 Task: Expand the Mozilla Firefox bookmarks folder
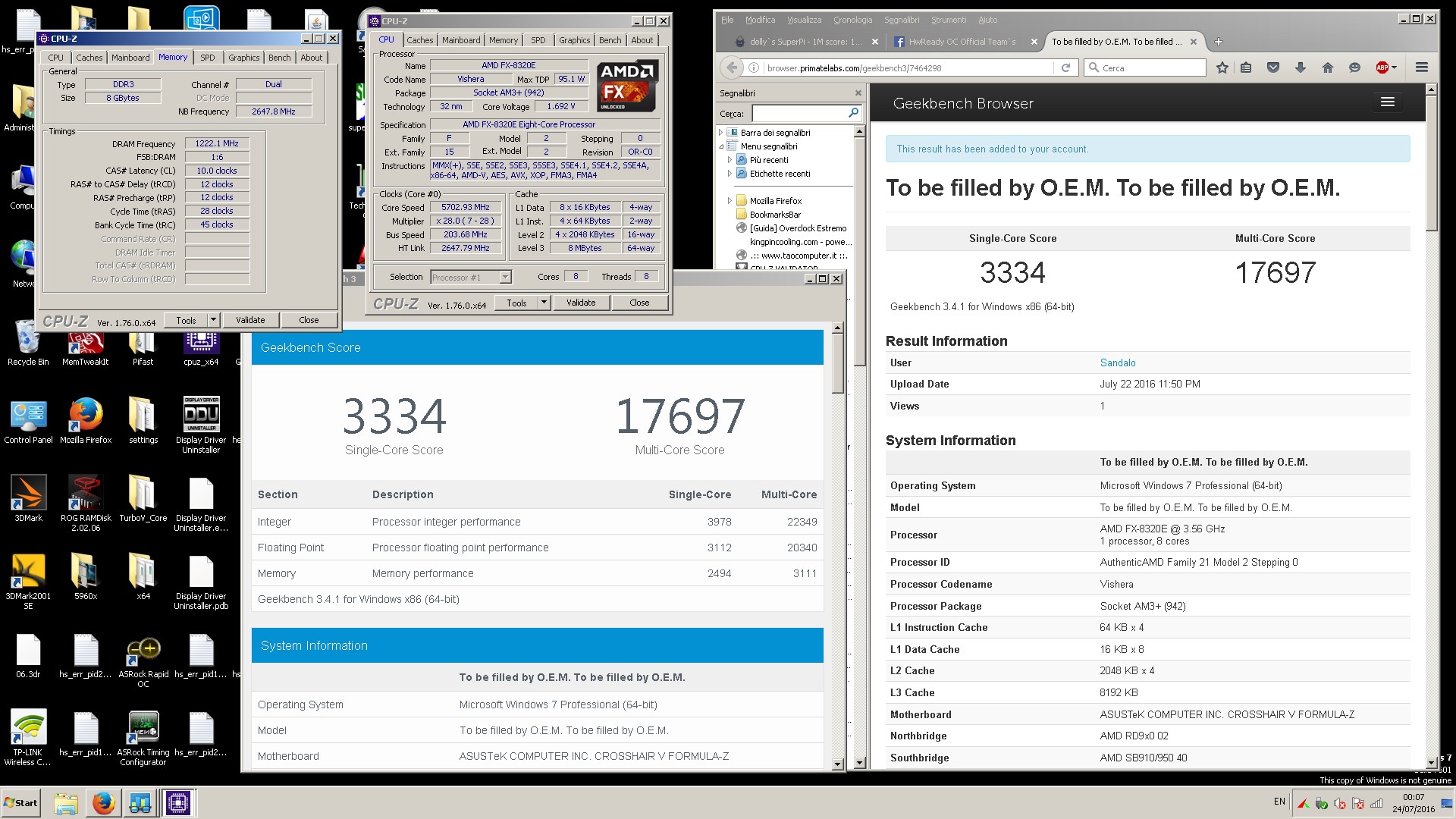[x=730, y=201]
